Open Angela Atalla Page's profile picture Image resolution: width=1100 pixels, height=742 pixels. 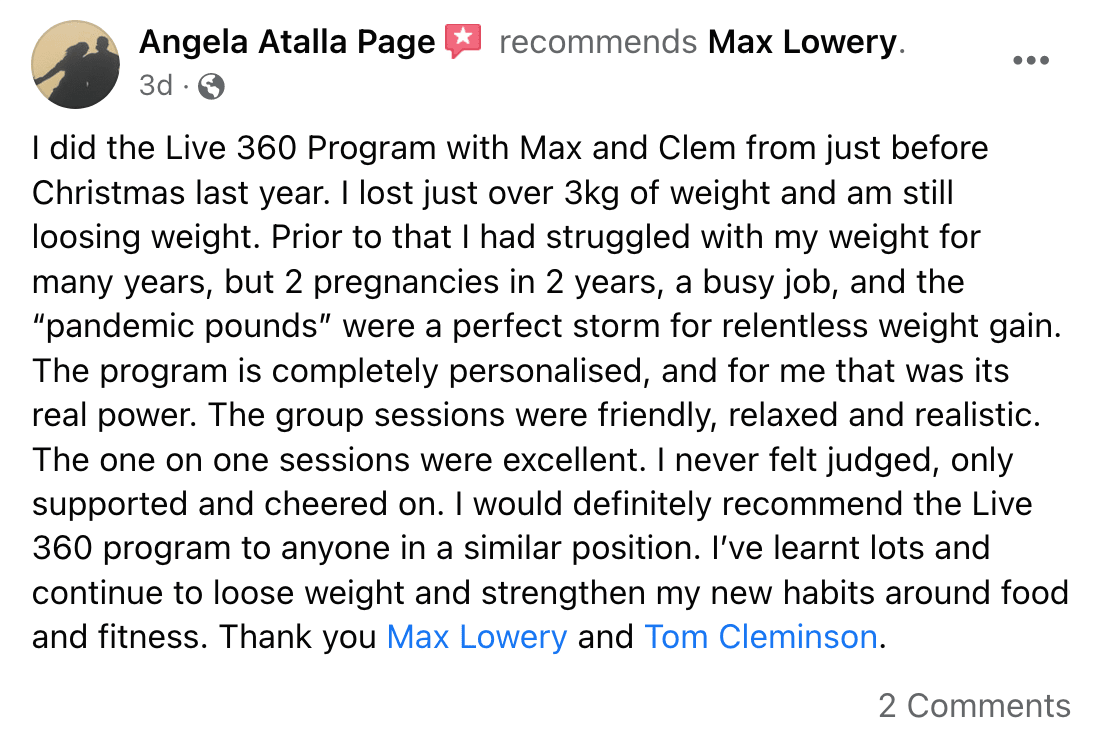[75, 65]
